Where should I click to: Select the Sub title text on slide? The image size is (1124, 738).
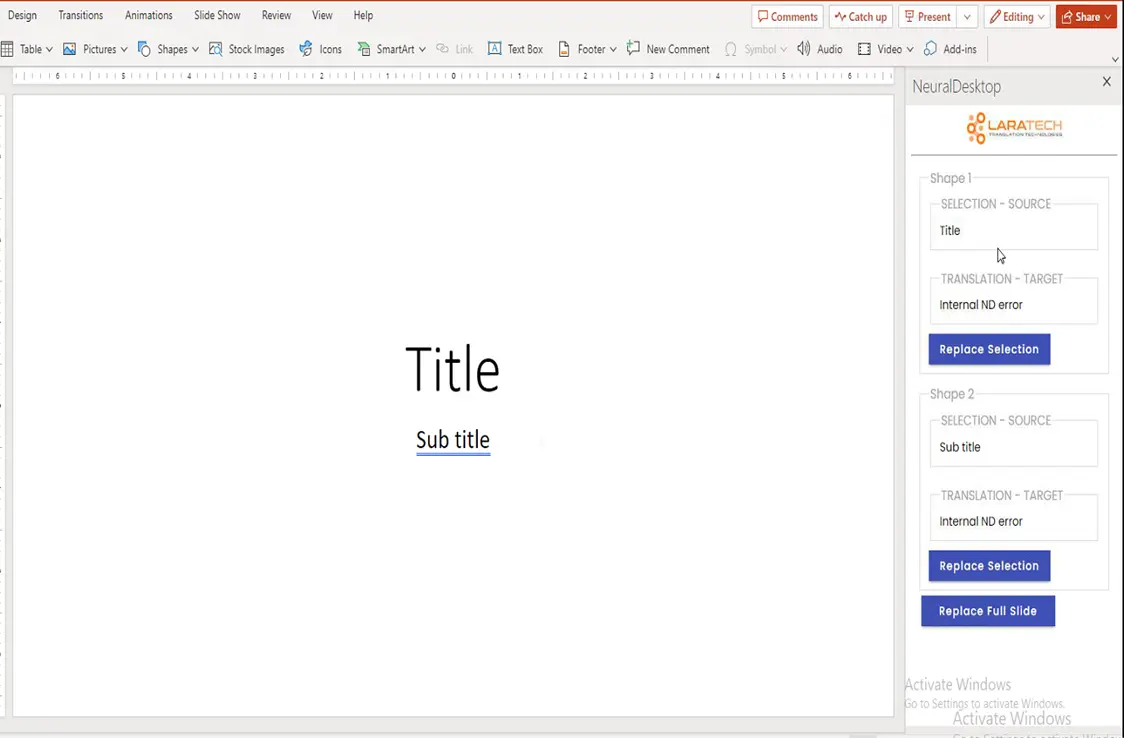[x=453, y=439]
